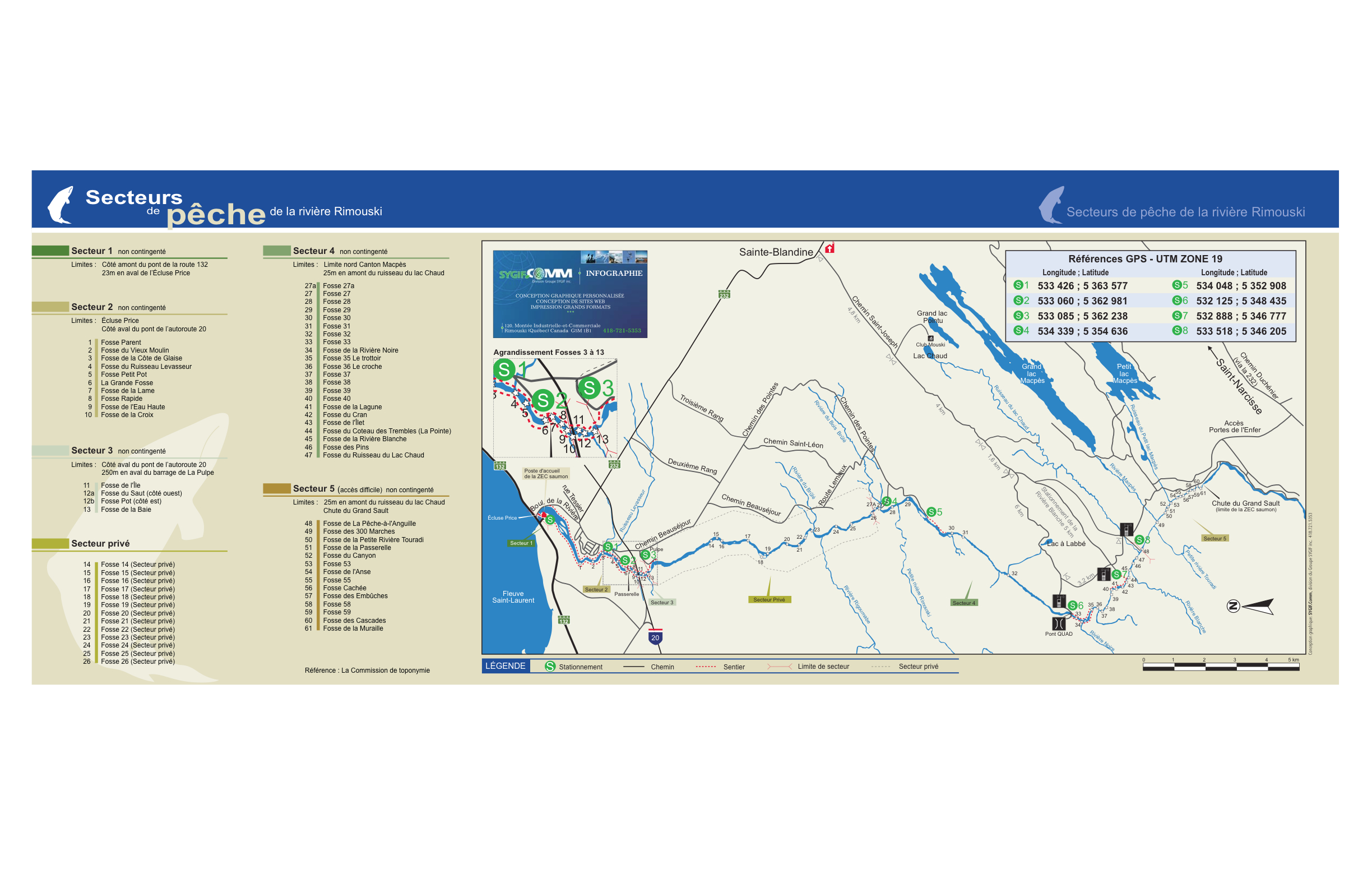The height and width of the screenshot is (888, 1372).
Task: Click the 'Agrandissement Fosses 3 à 13' inset map
Action: tap(555, 408)
